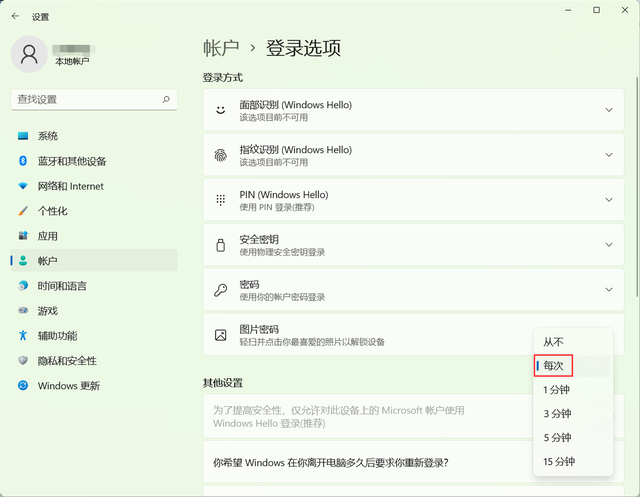Screen dimensions: 640x497
Task: Open 系统 in the sidebar
Action: (94, 136)
